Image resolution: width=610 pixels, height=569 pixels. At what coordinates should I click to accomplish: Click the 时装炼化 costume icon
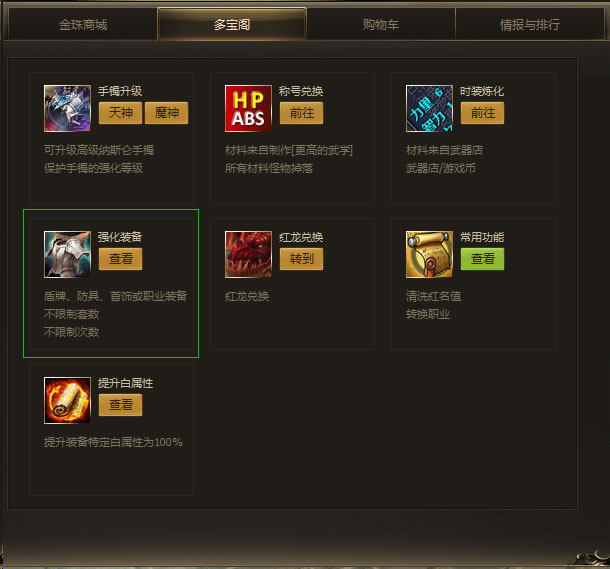tap(429, 109)
